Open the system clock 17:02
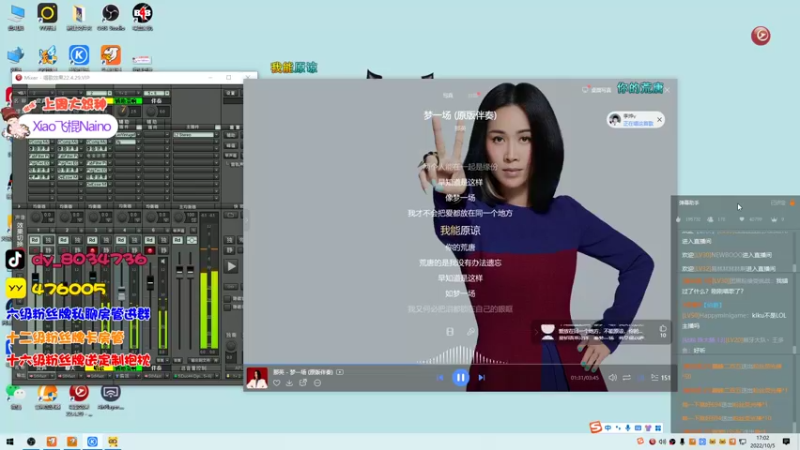The height and width of the screenshot is (450, 800). coord(762,441)
